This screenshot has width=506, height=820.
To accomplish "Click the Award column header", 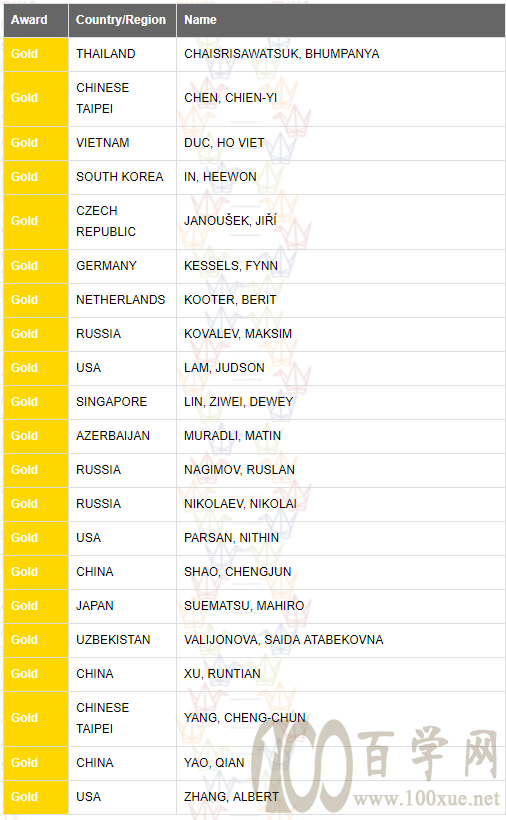I will [36, 20].
